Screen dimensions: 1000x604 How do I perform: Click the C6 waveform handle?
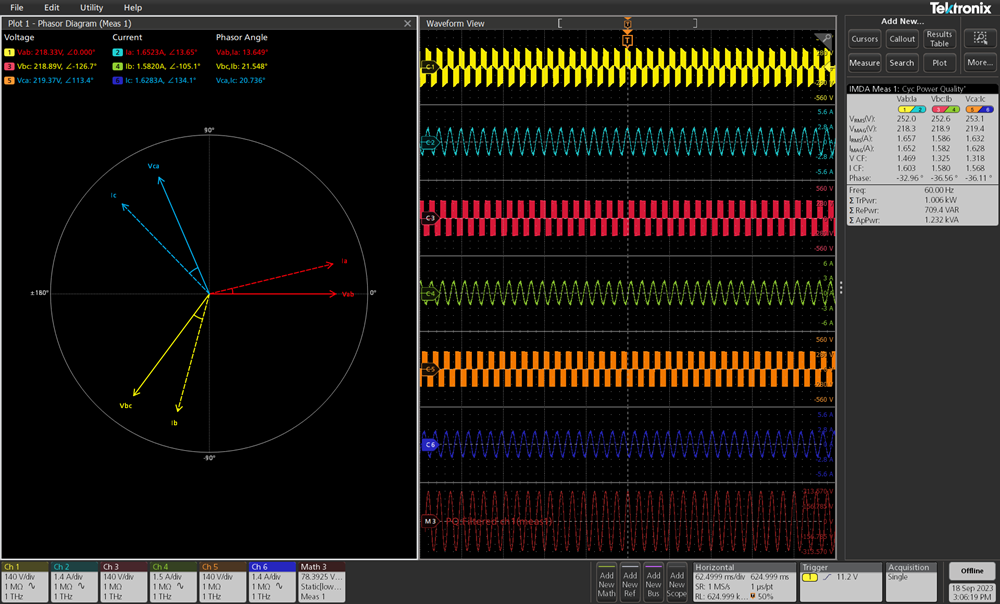click(428, 446)
